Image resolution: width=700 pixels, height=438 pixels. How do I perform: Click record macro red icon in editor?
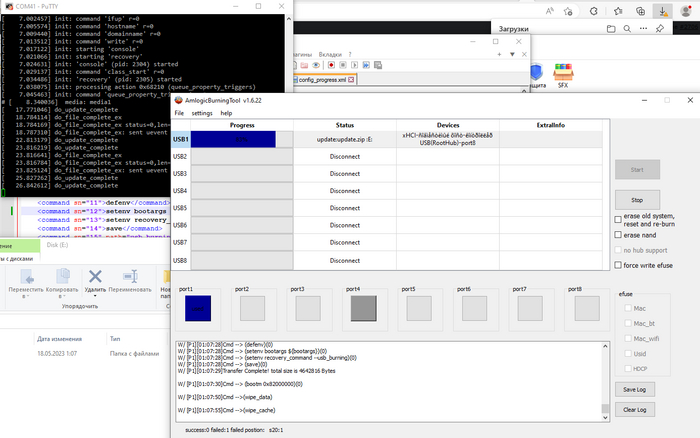(331, 65)
